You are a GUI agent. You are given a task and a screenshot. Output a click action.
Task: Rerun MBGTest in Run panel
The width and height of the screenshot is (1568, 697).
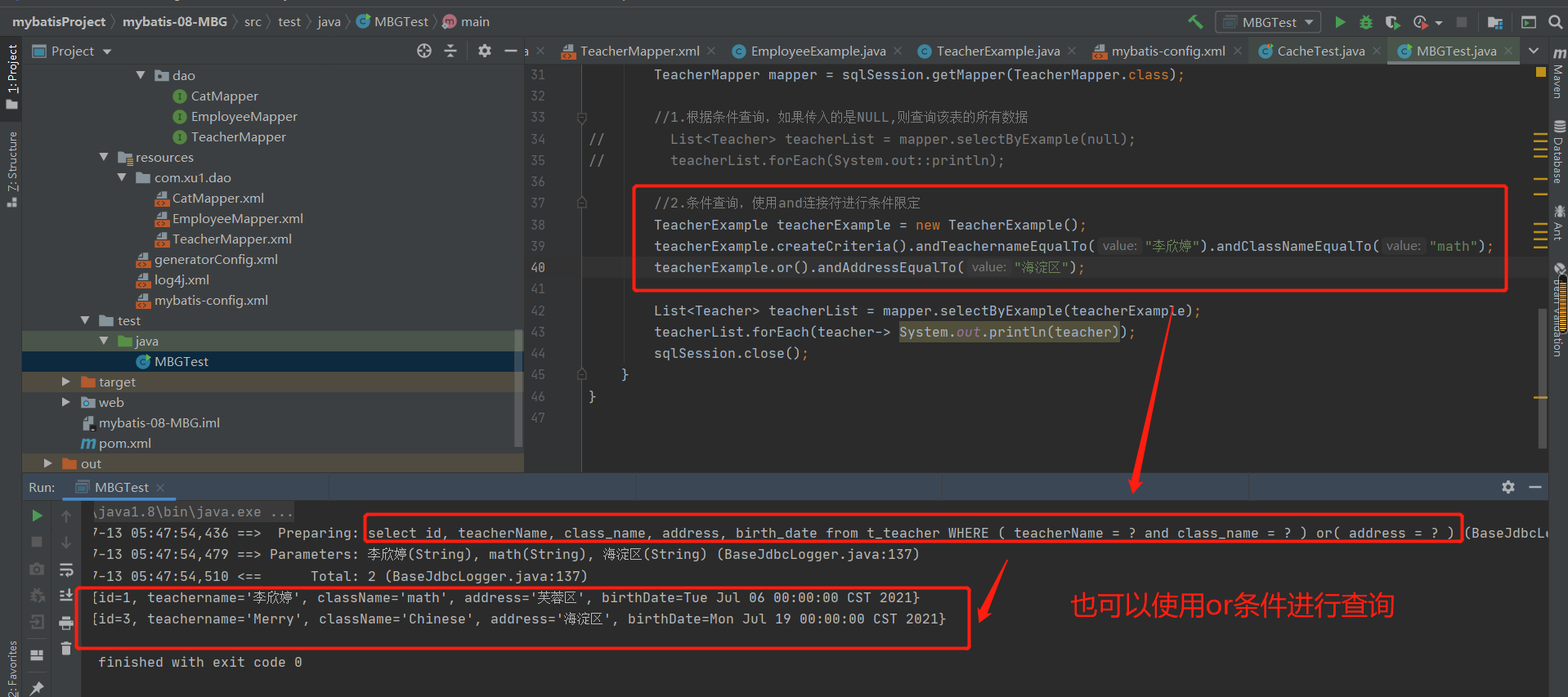click(37, 516)
